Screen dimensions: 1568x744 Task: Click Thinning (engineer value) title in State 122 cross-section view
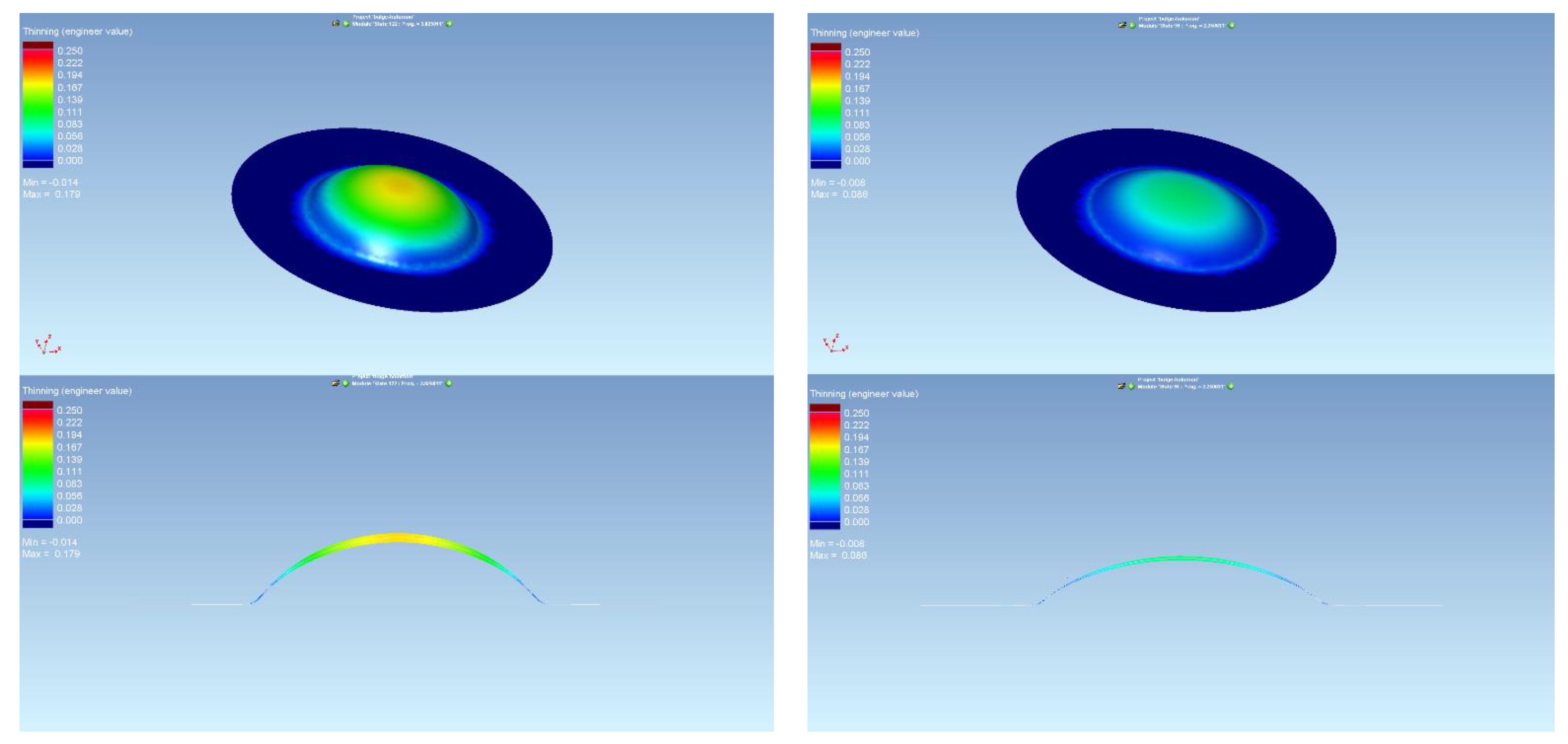(x=77, y=391)
